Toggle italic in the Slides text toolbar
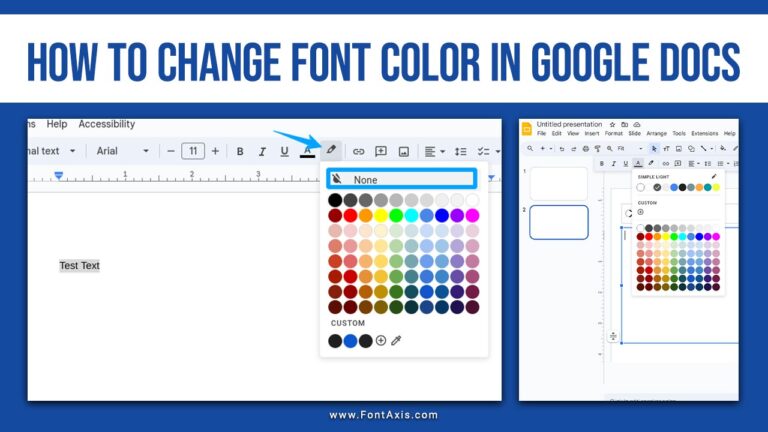 (614, 164)
